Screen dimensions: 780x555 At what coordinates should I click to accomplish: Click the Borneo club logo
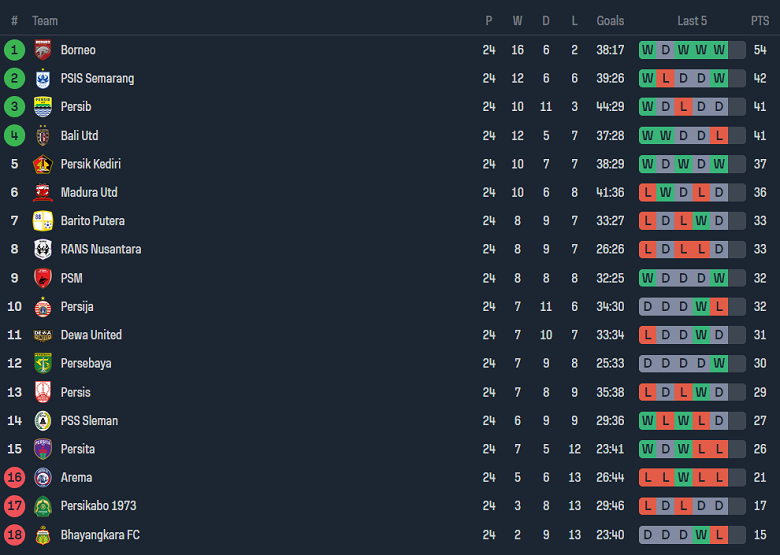(42, 50)
